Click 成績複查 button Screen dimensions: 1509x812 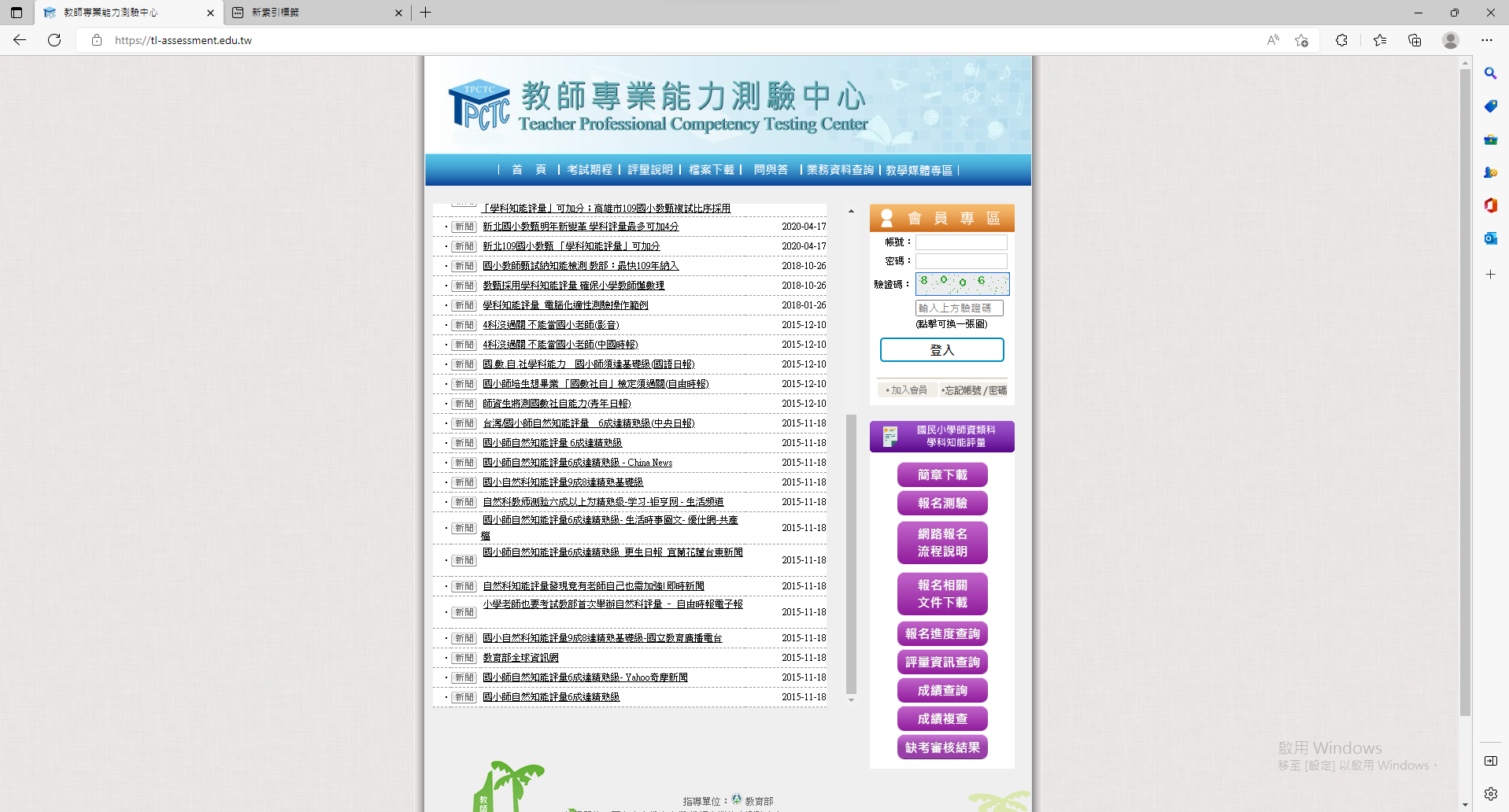coord(942,719)
